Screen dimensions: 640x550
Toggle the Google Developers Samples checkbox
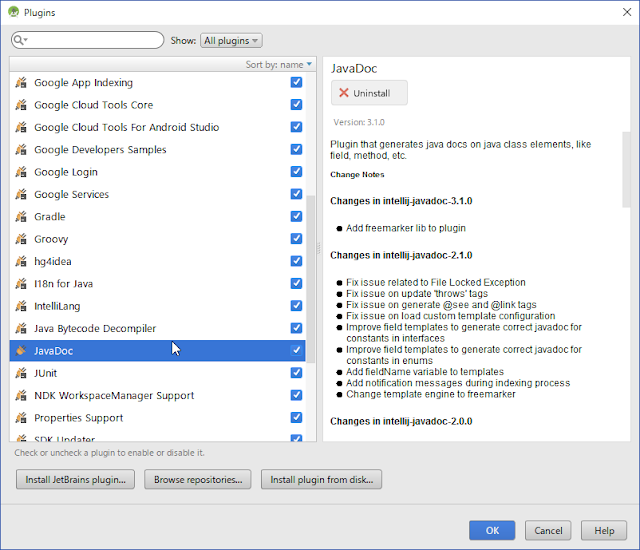click(296, 150)
